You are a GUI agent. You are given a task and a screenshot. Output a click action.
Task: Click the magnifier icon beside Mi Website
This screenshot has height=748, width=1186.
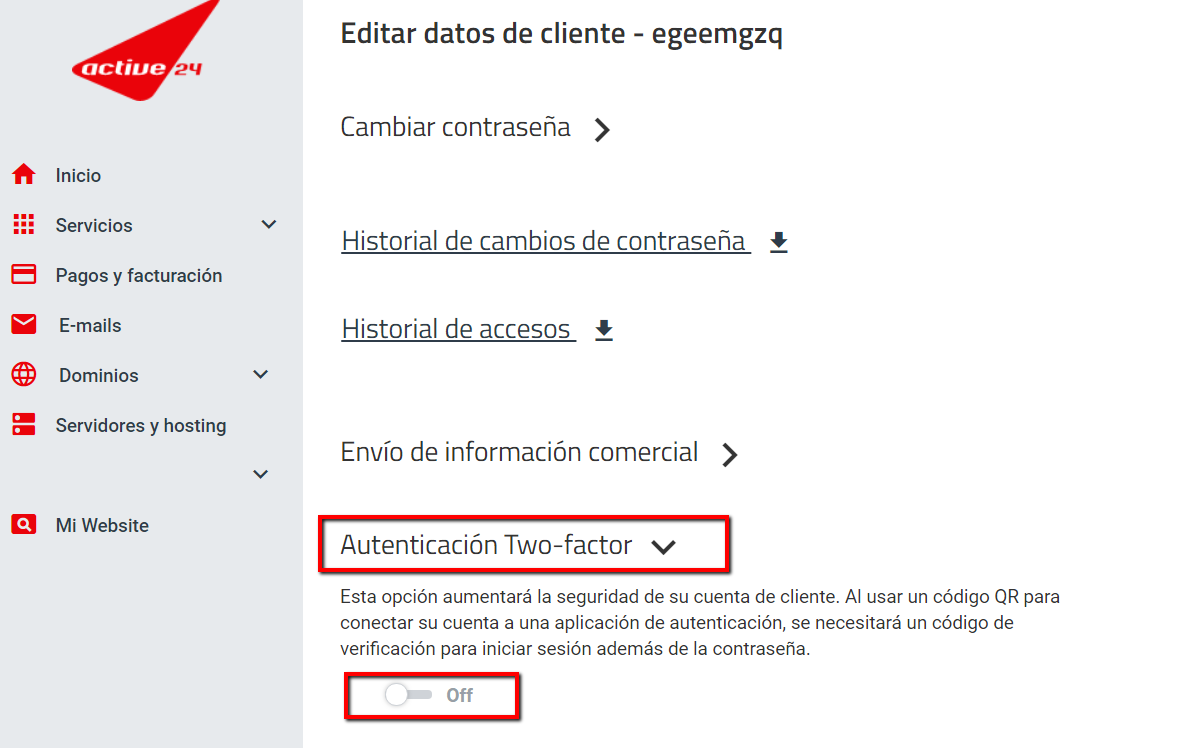(23, 525)
